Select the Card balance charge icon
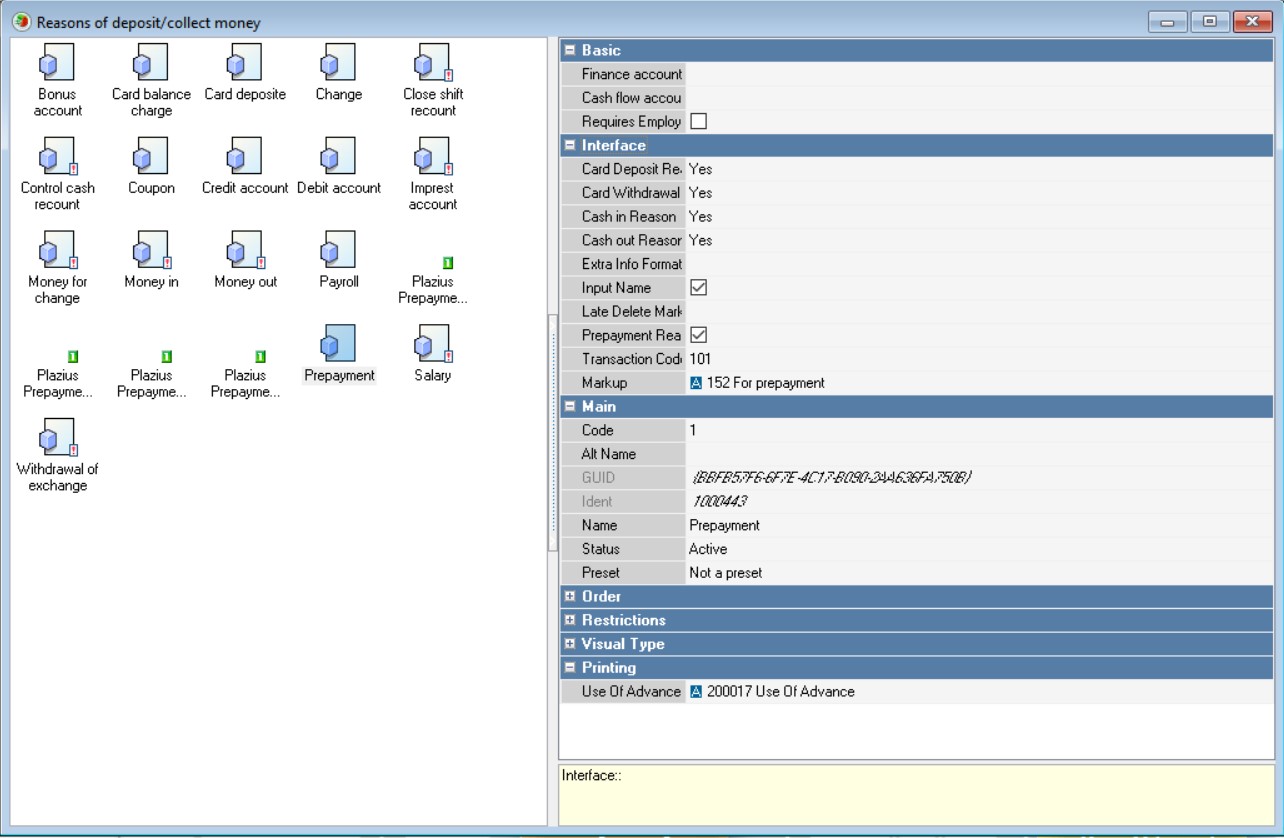The image size is (1284, 838). [x=151, y=65]
